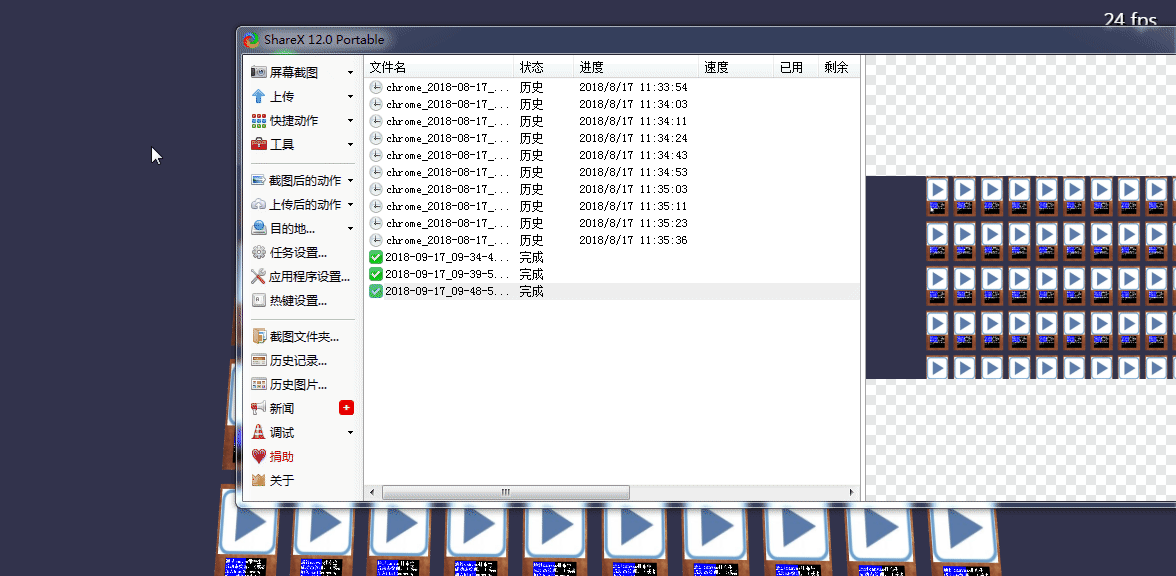The height and width of the screenshot is (576, 1176).
Task: Click the image history icon
Action: click(258, 385)
